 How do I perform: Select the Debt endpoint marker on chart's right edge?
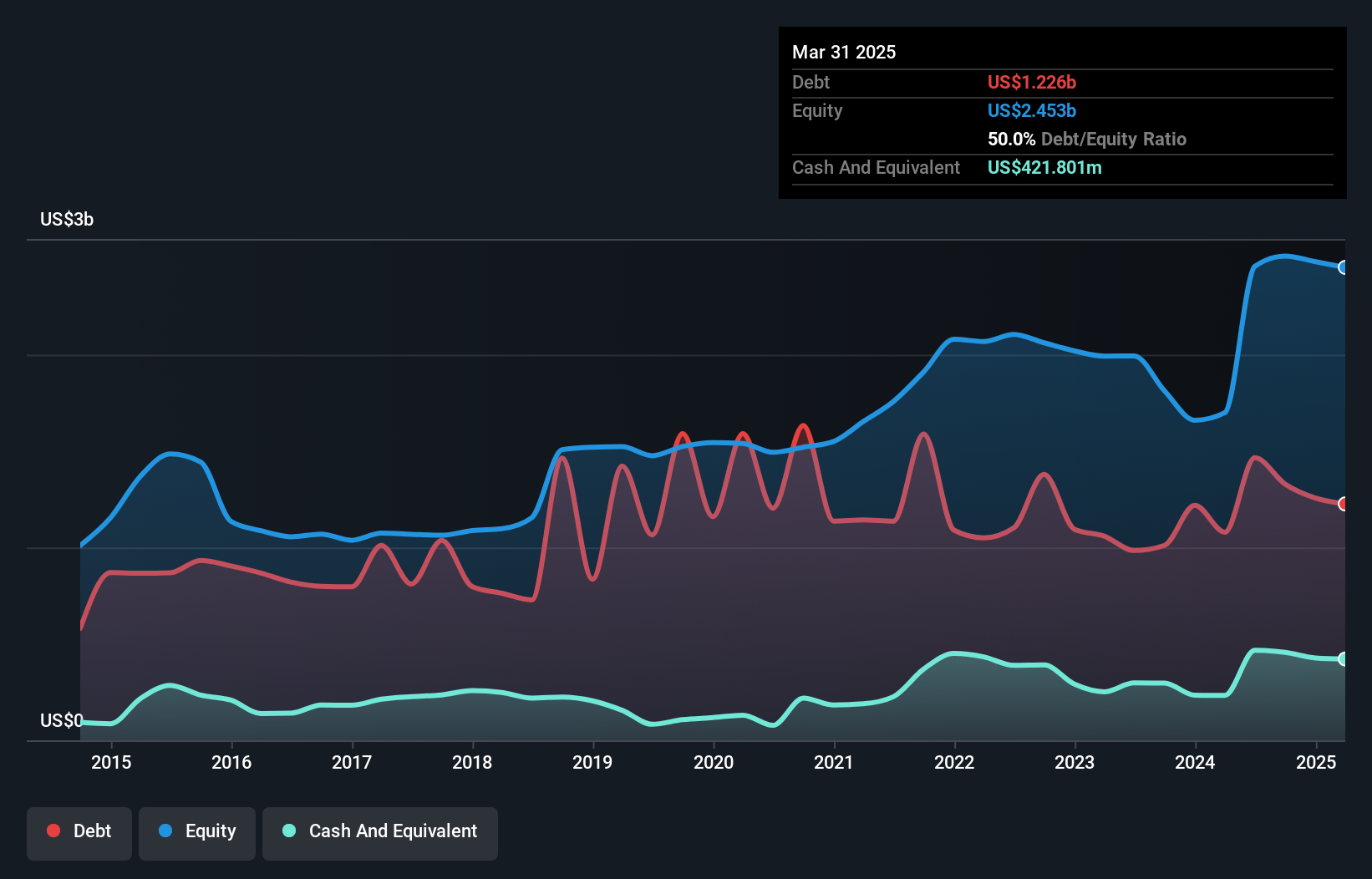coord(1344,503)
